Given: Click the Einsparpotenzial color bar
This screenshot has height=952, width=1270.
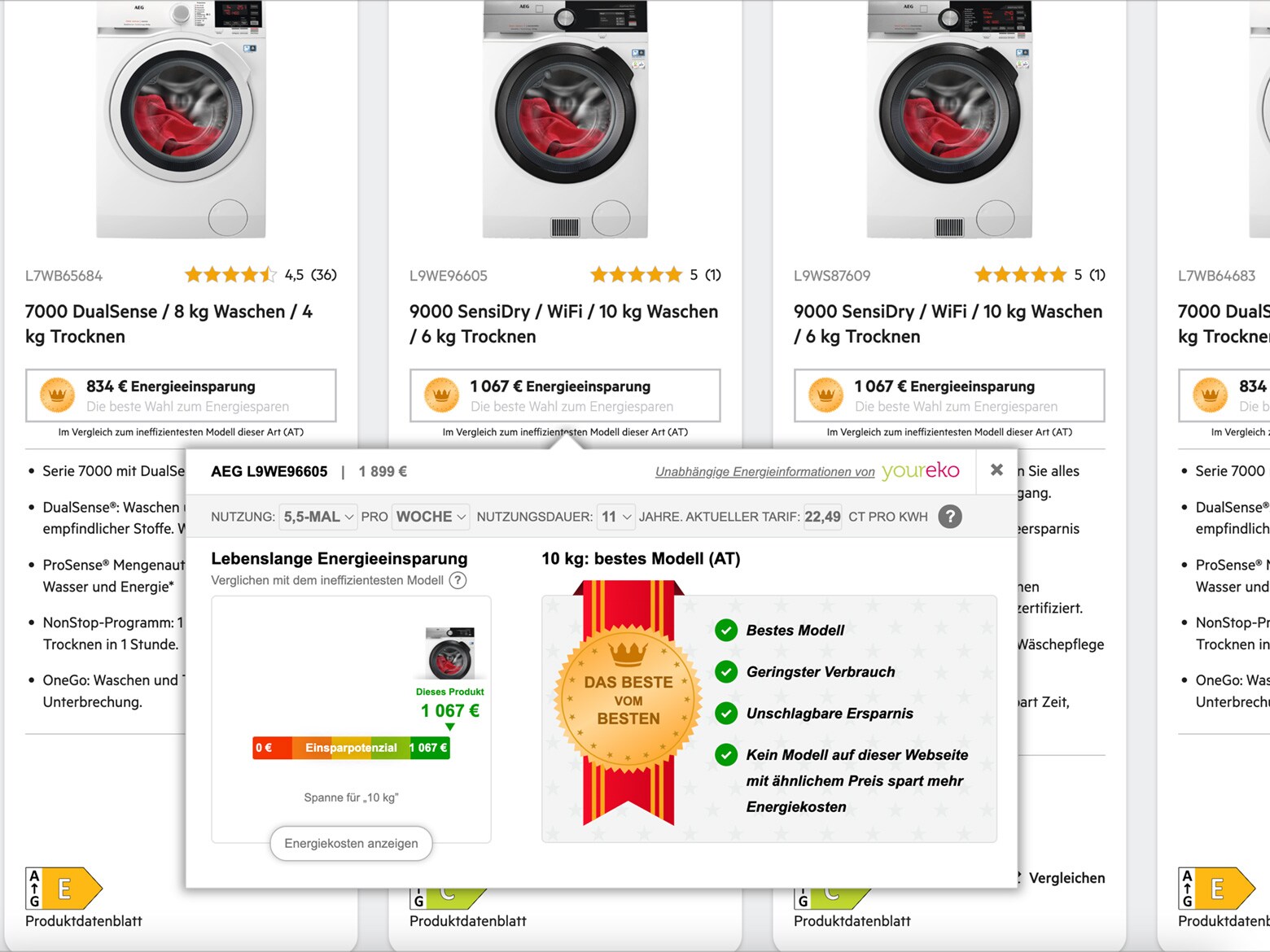Looking at the screenshot, I should point(351,748).
